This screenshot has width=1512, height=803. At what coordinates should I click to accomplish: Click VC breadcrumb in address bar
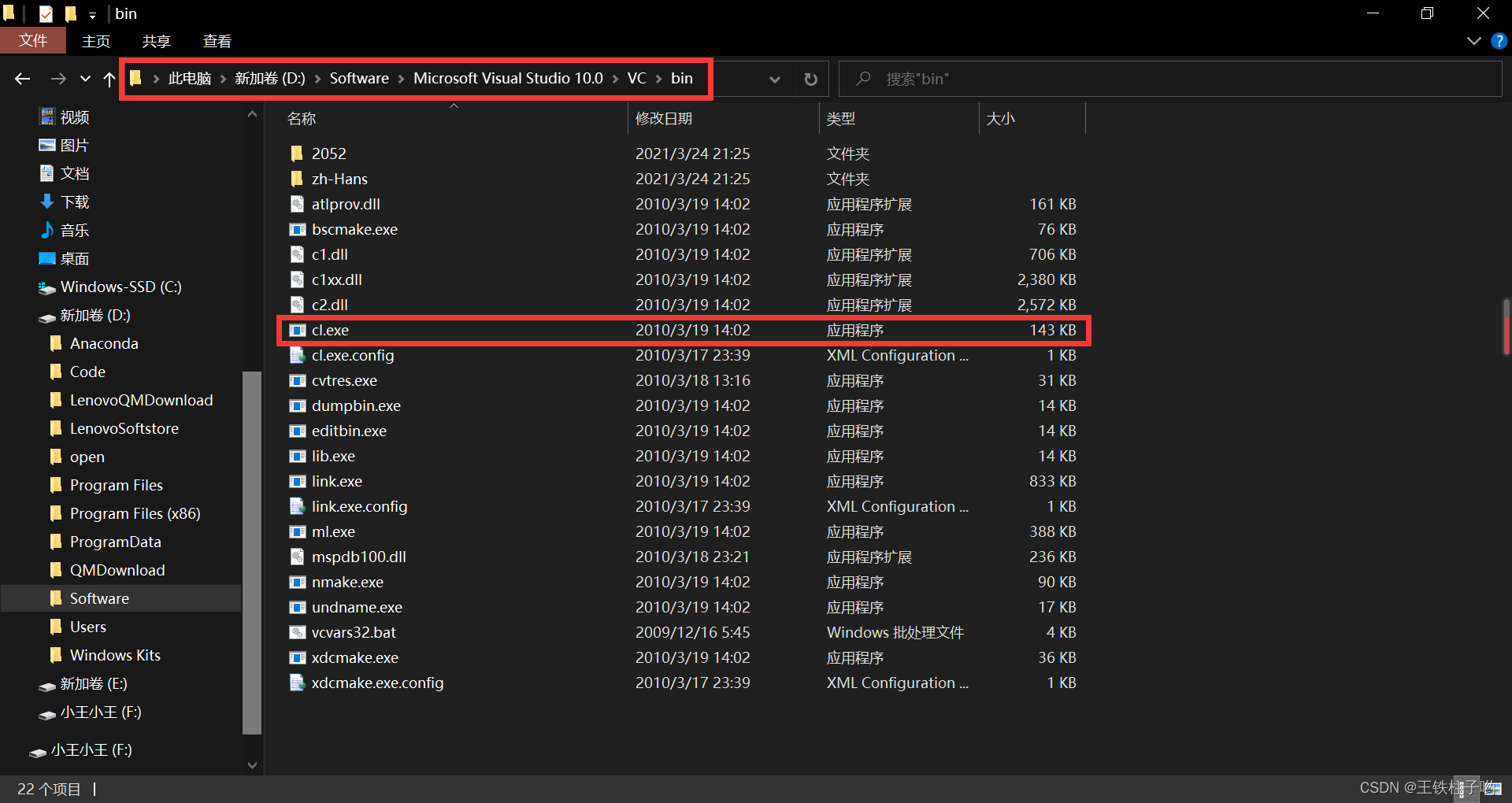coord(637,79)
